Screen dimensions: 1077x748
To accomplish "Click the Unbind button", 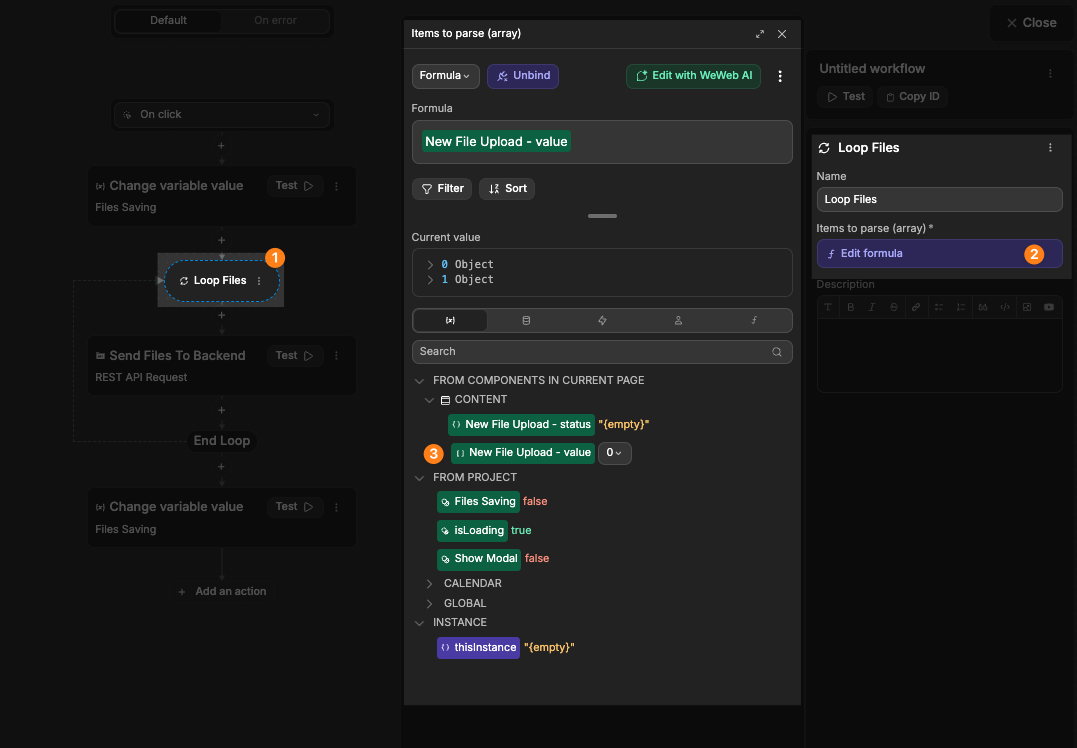I will tap(523, 76).
